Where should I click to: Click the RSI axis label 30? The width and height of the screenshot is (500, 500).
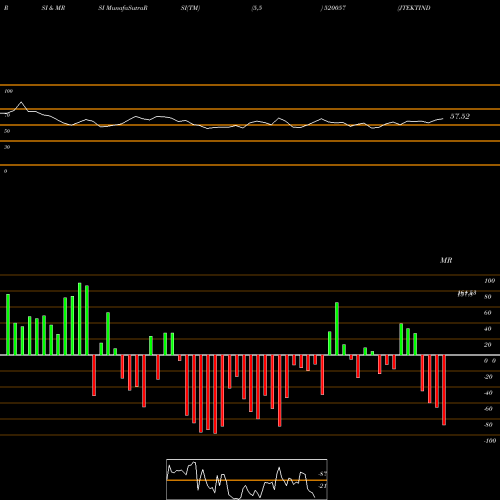click(x=7, y=147)
